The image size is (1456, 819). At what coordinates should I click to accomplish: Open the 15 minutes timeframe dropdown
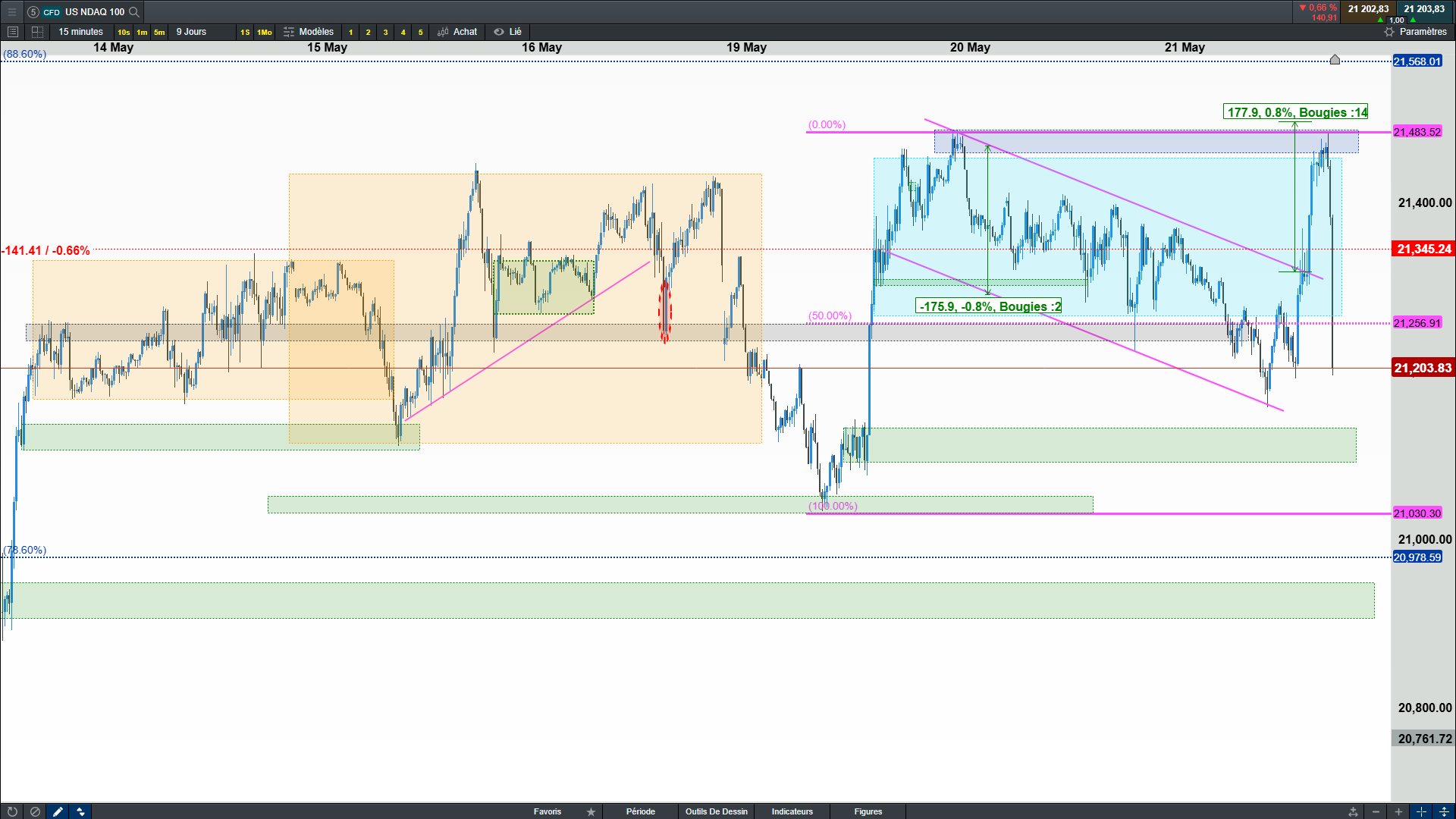click(80, 32)
